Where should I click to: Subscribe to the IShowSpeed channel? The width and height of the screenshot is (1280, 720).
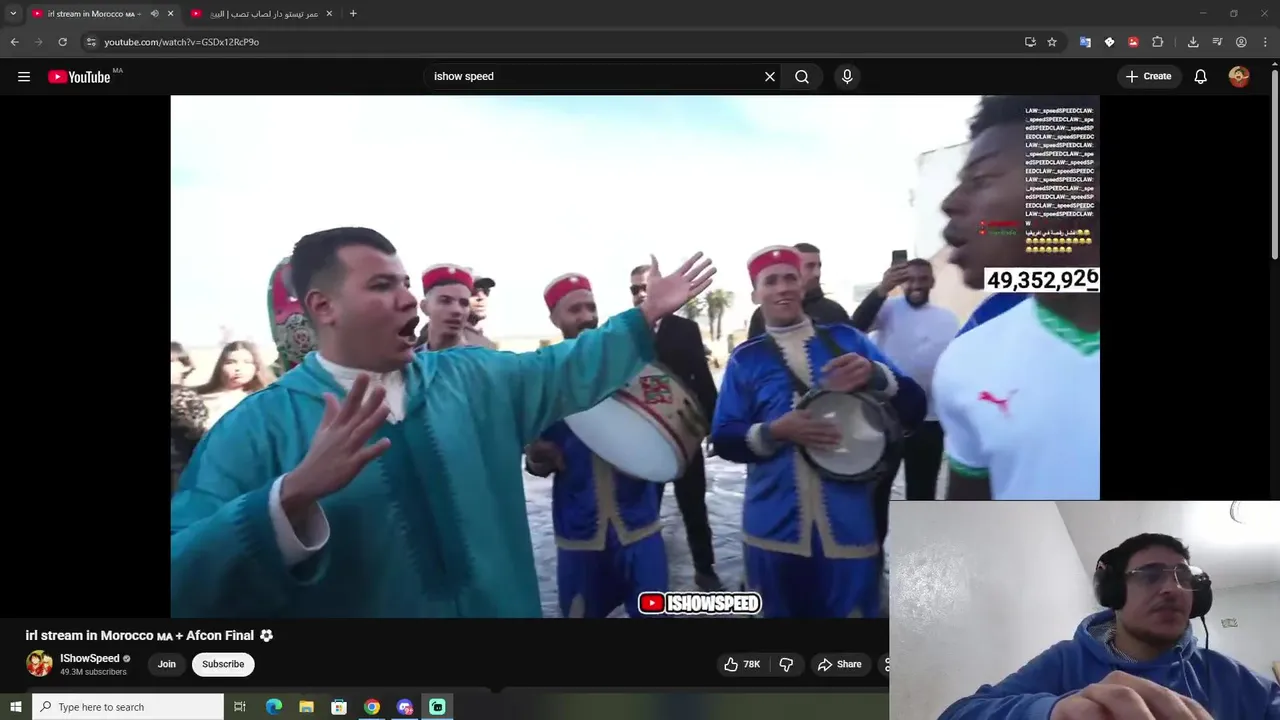coord(223,664)
